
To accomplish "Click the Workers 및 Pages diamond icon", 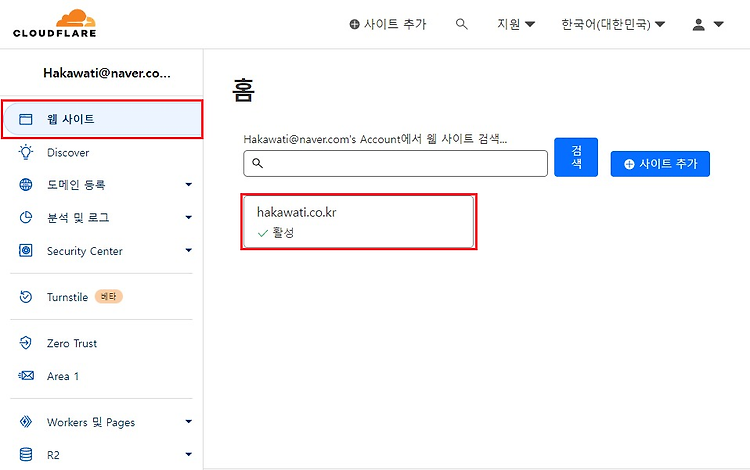I will pos(25,422).
